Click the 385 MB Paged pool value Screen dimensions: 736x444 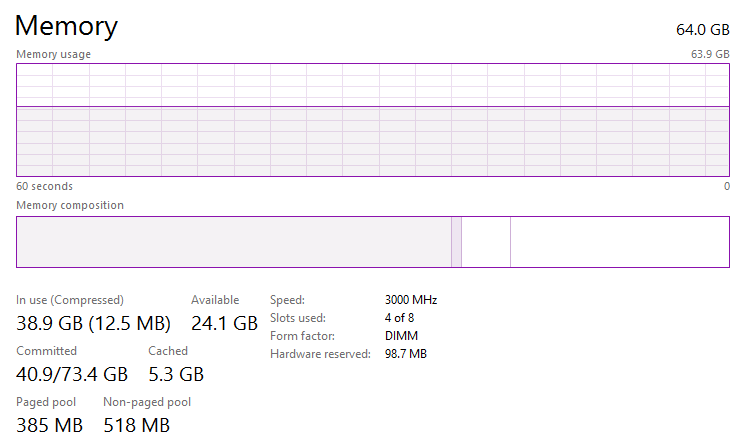[x=49, y=426]
